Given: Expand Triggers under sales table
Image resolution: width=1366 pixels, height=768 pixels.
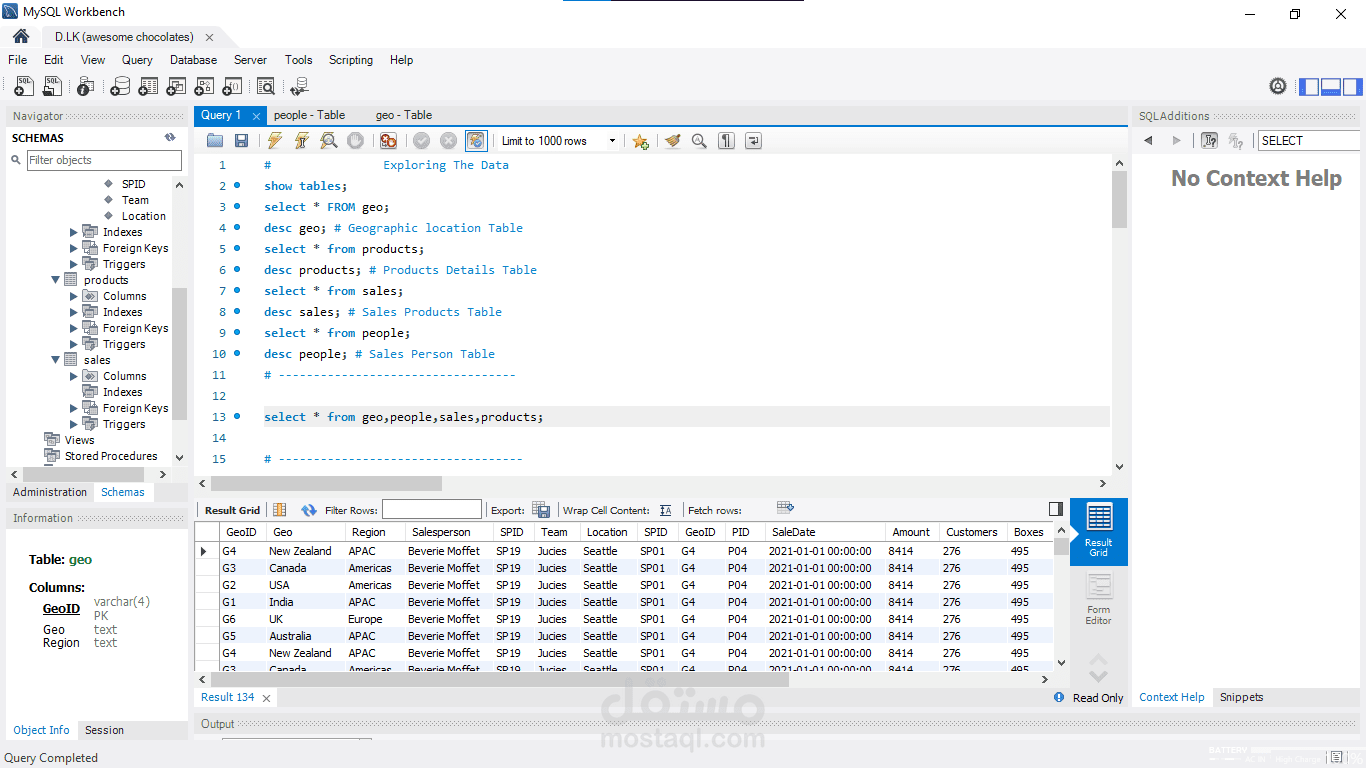Looking at the screenshot, I should (74, 424).
